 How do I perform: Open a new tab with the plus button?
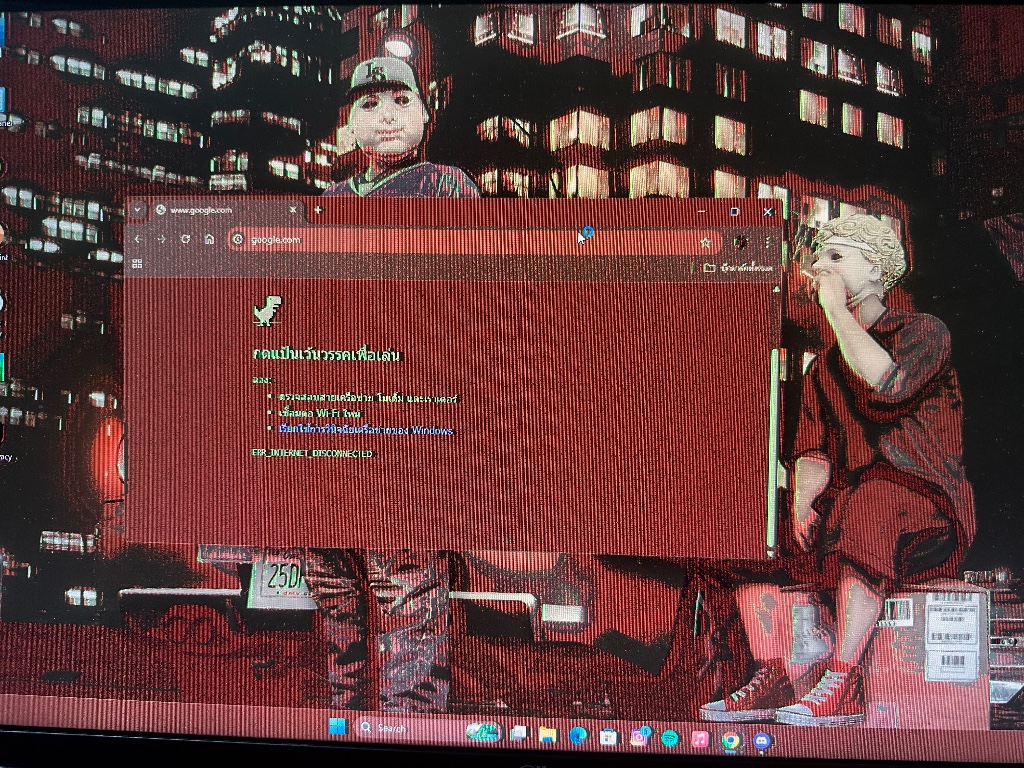tap(318, 210)
